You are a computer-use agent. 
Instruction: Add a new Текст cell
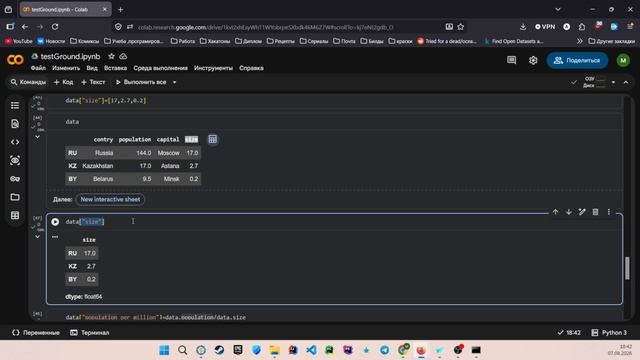click(x=93, y=82)
